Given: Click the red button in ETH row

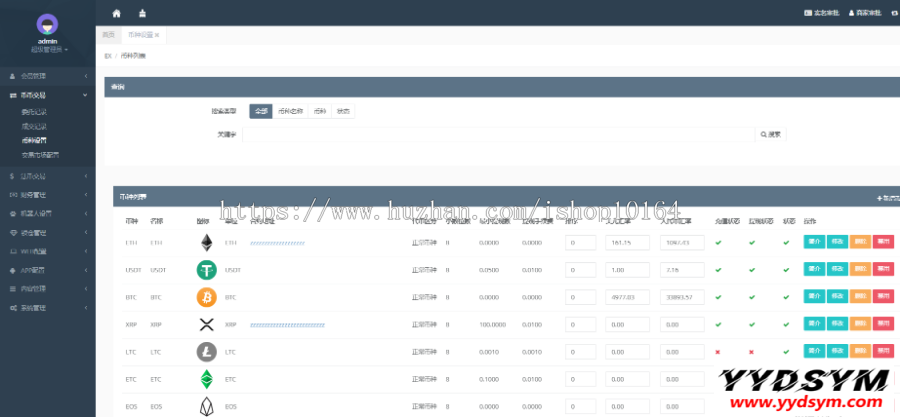Looking at the screenshot, I should pyautogui.click(x=883, y=242).
